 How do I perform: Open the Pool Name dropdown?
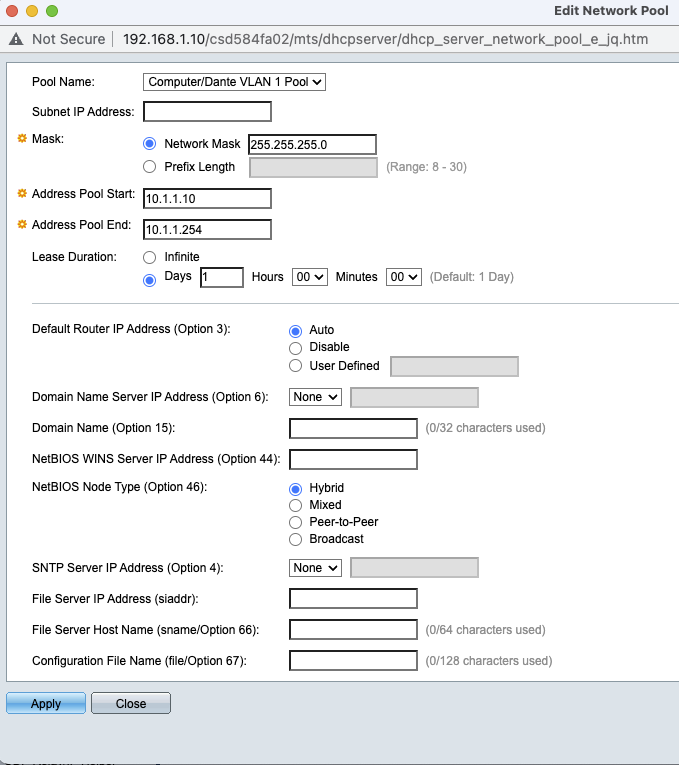coord(234,82)
